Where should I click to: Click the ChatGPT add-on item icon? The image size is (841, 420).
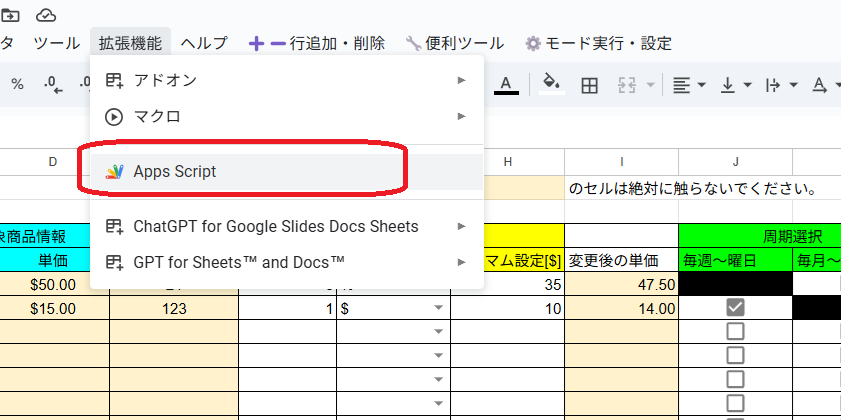point(114,226)
